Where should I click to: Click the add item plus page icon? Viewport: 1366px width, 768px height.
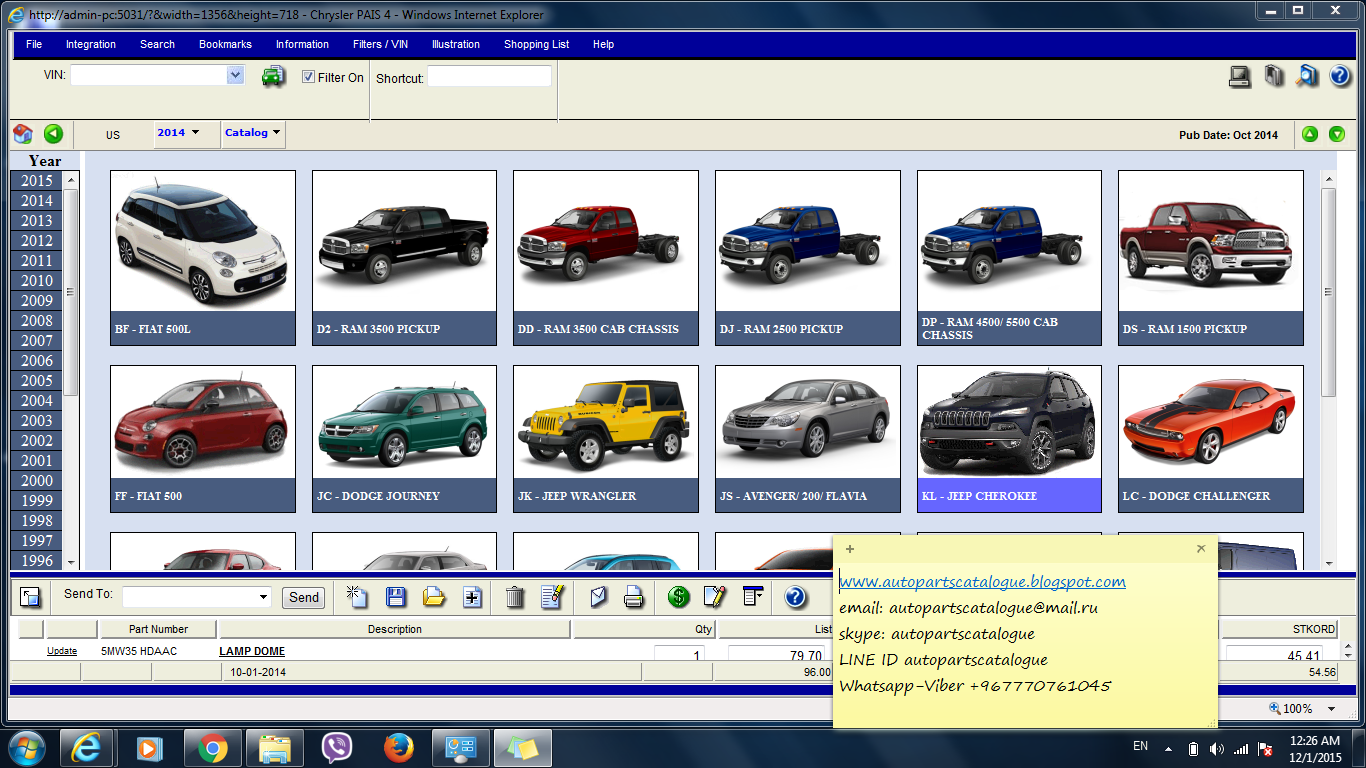472,597
